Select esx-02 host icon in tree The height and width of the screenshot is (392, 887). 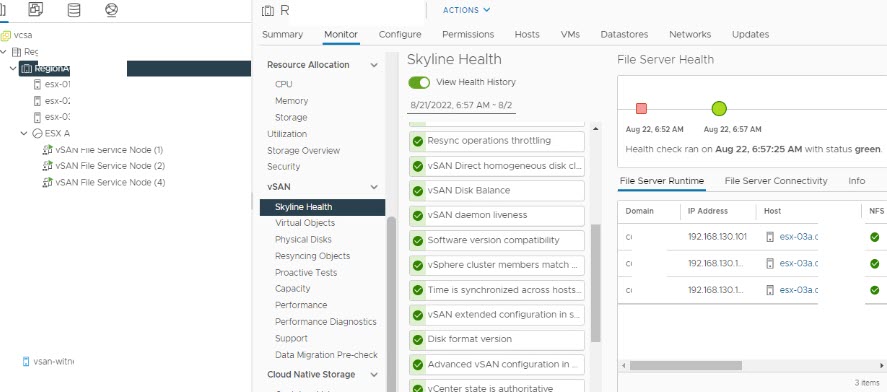[x=37, y=101]
